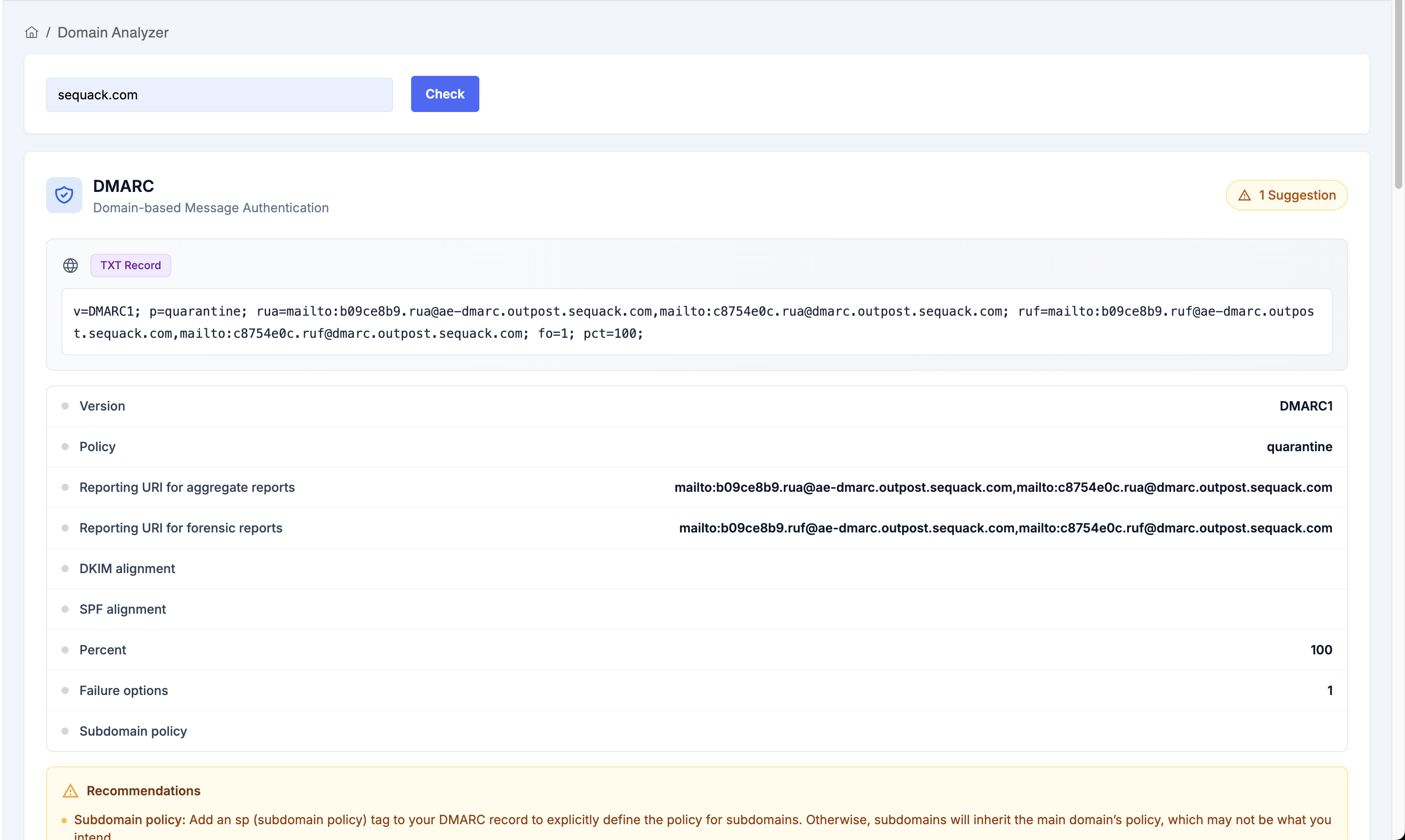Open the 1 Suggestion notice

pyautogui.click(x=1287, y=195)
